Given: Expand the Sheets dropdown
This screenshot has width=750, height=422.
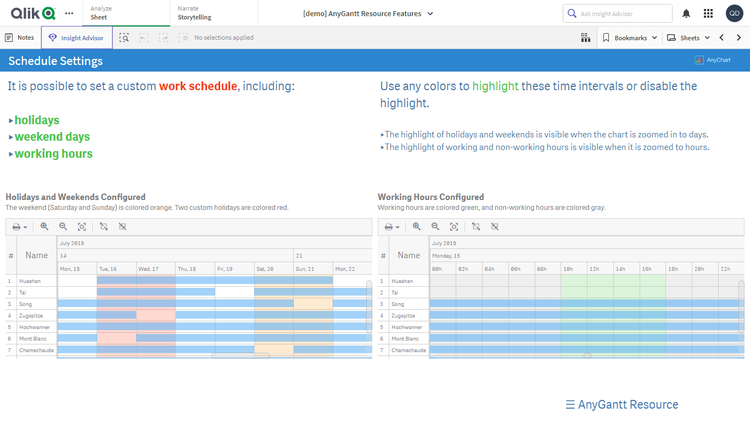Looking at the screenshot, I should pyautogui.click(x=689, y=37).
